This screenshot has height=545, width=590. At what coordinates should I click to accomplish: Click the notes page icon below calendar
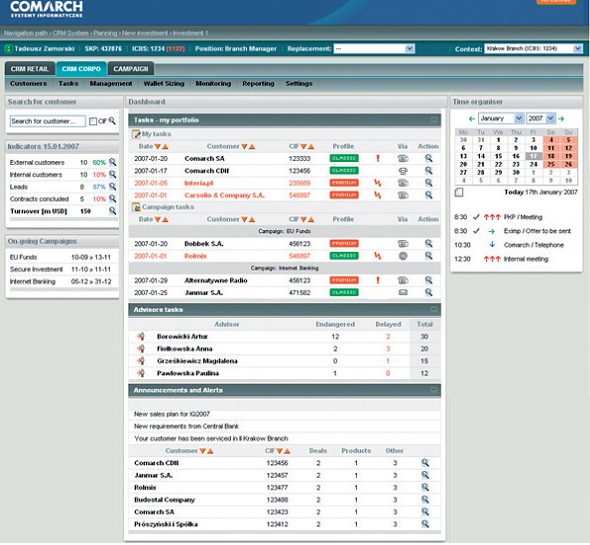[459, 192]
